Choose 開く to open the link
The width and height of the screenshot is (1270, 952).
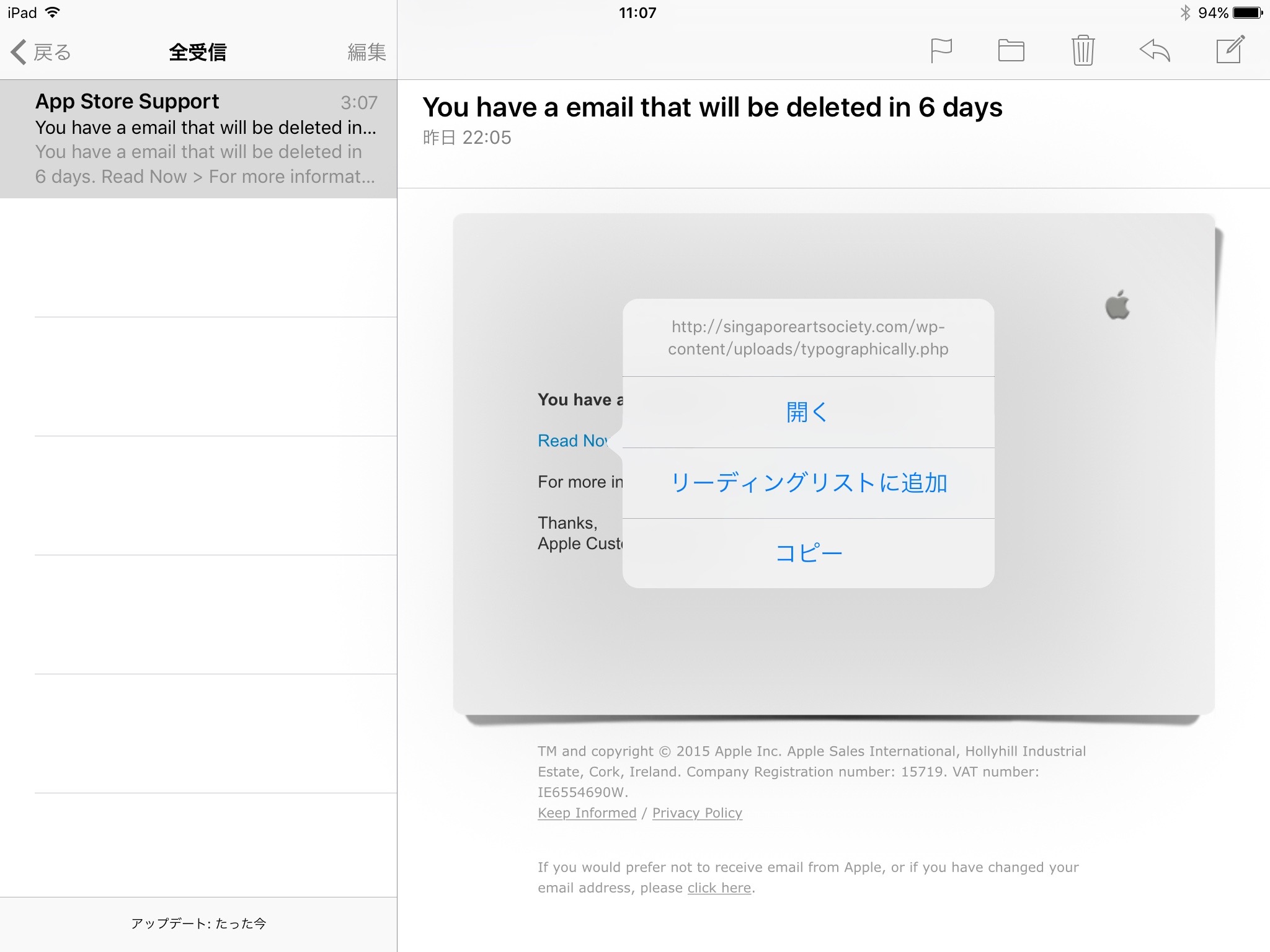click(x=808, y=412)
